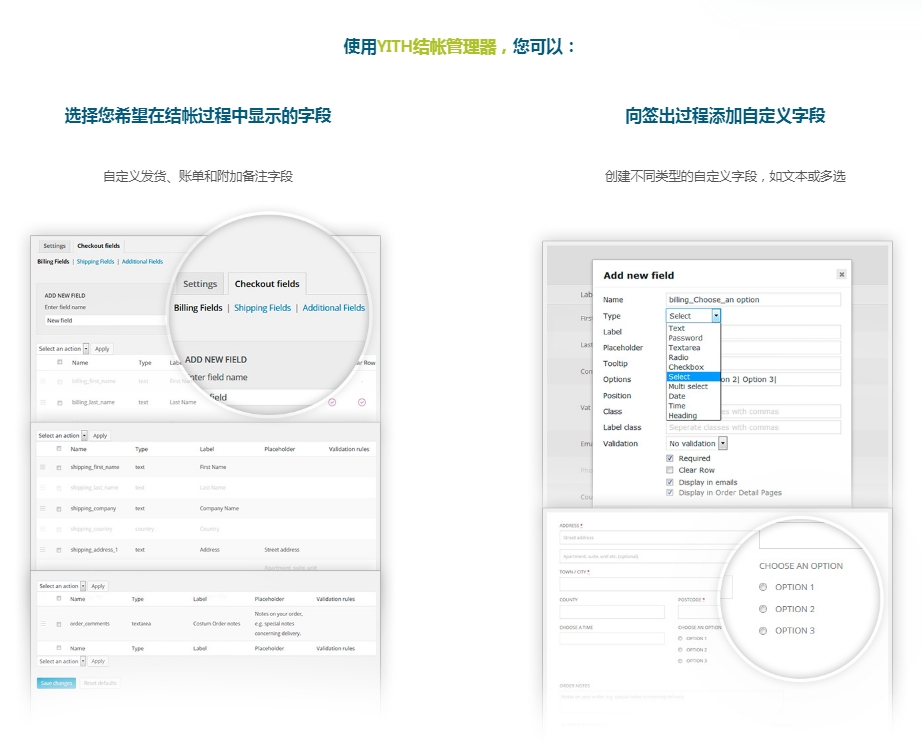
Task: Open Select an action dropdown above order_comments table
Action: tap(62, 586)
